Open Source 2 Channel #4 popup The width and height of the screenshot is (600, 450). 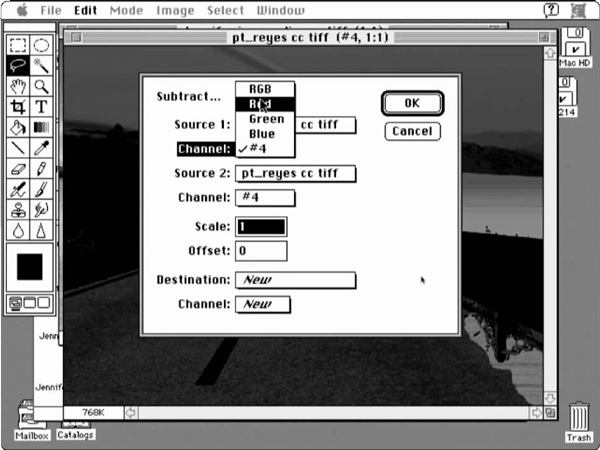point(264,198)
